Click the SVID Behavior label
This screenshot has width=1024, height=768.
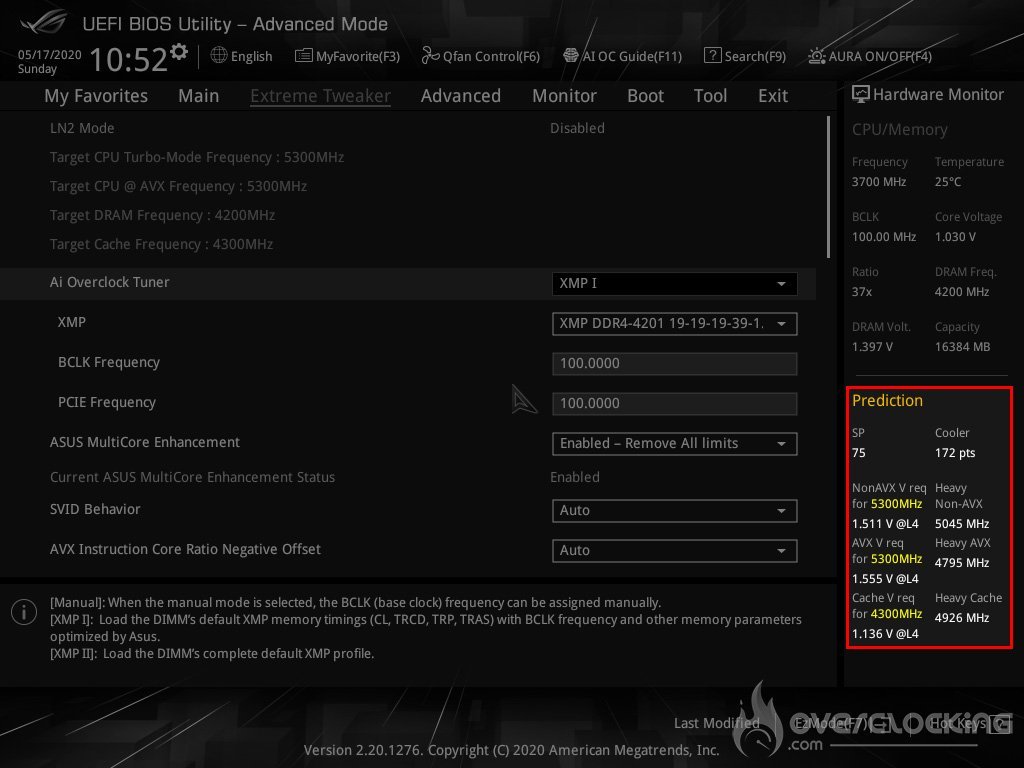point(95,509)
